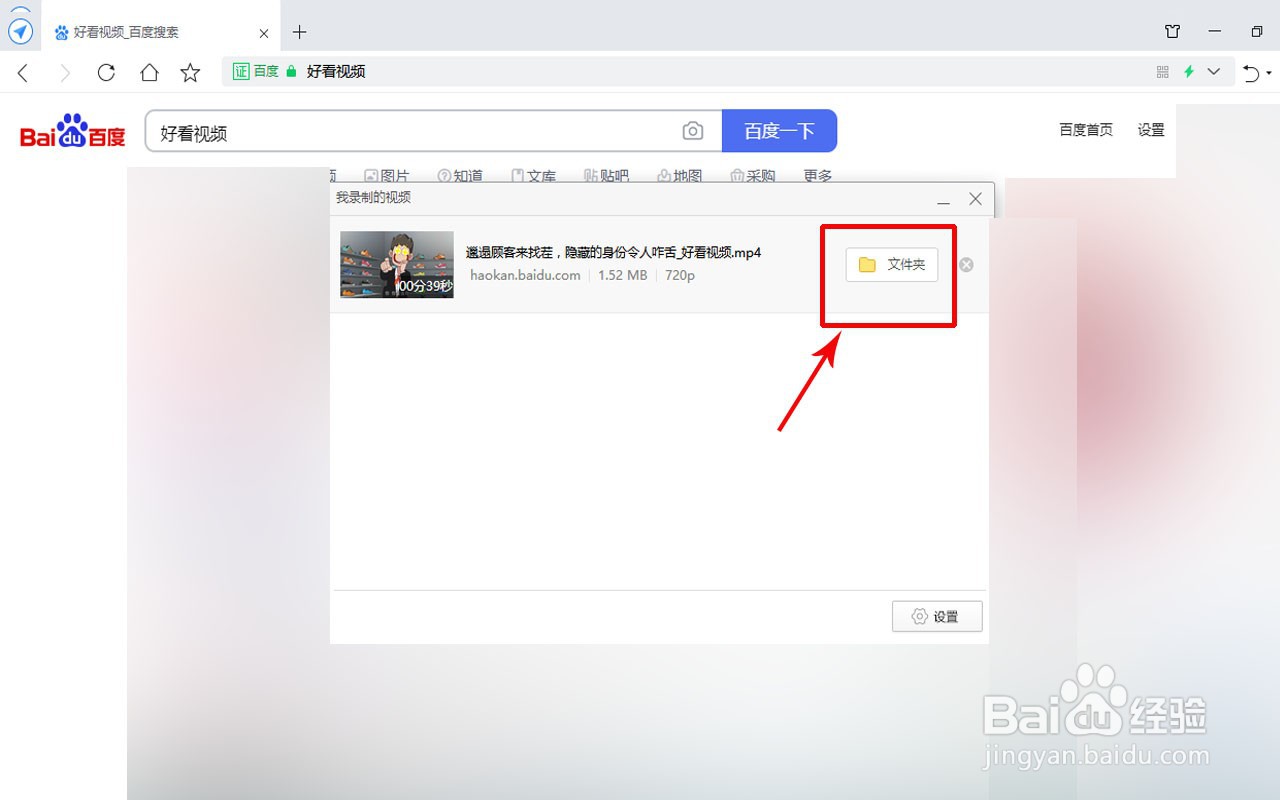Open the Baidu 设置 link at the top right

click(x=1151, y=130)
